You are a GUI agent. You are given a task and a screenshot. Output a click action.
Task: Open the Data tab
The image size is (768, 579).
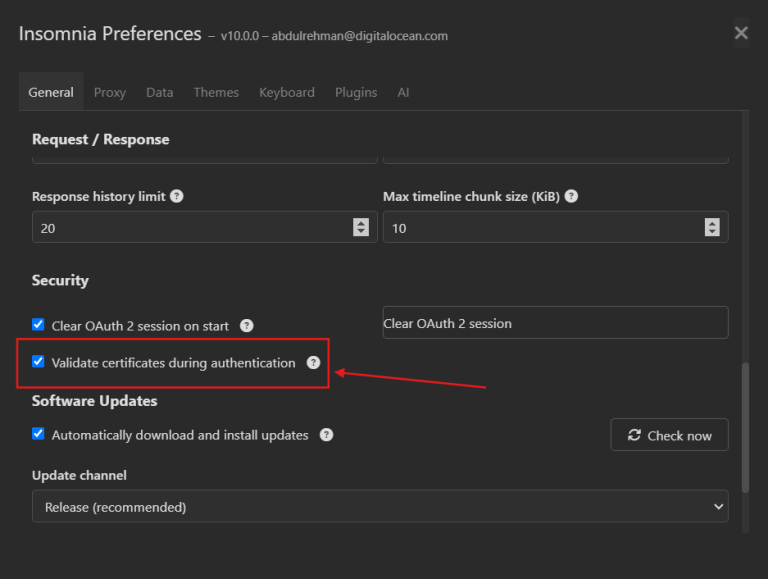point(160,92)
